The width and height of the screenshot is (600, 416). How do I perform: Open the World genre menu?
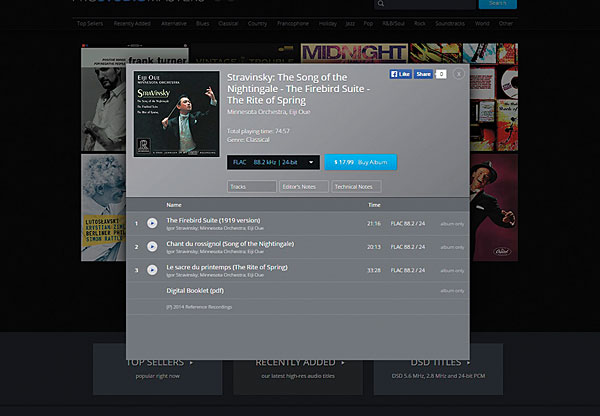(482, 23)
